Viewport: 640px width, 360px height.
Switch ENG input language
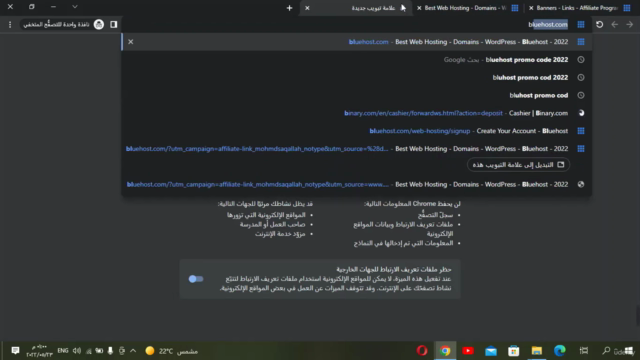tap(63, 351)
